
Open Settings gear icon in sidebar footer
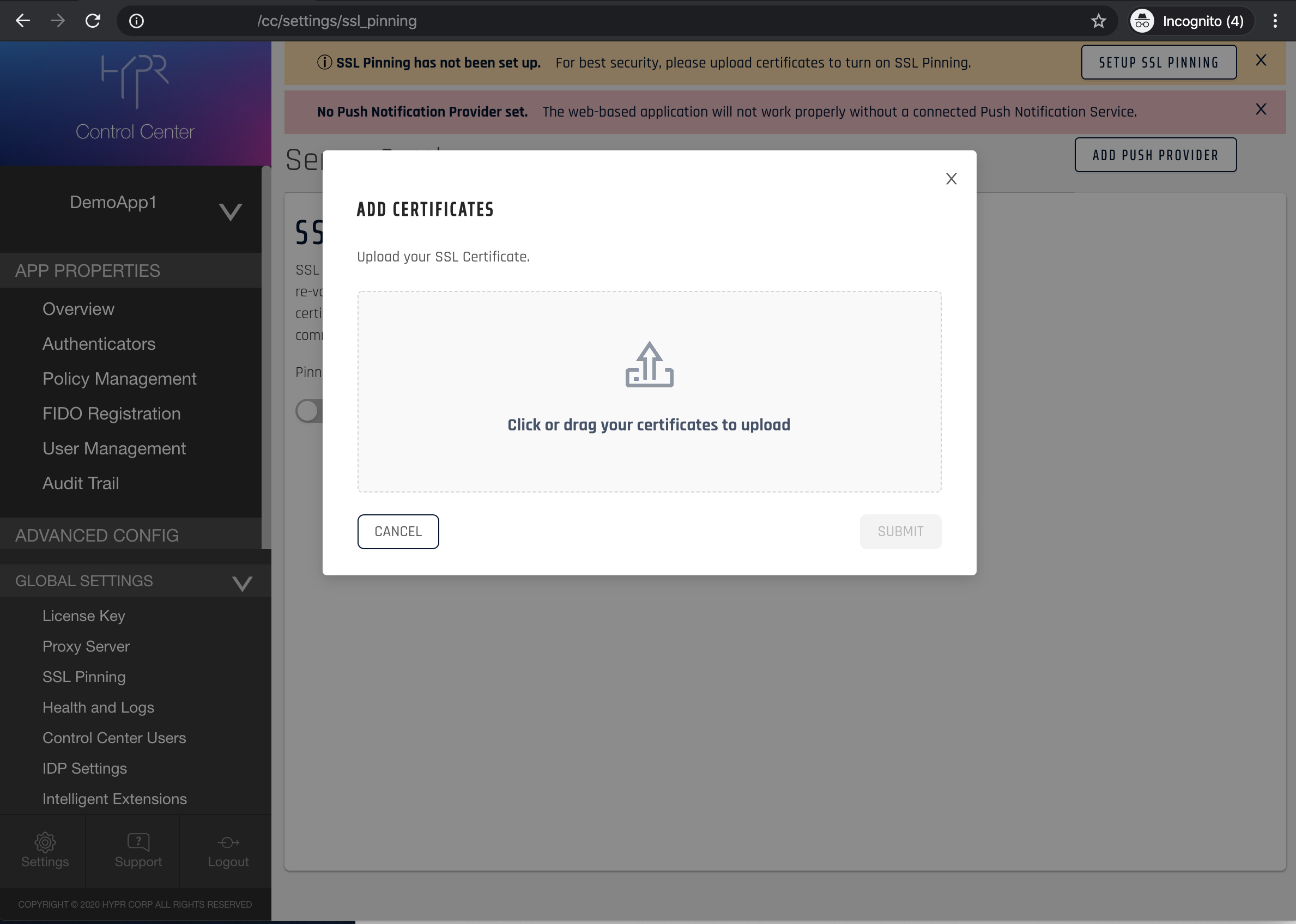45,842
